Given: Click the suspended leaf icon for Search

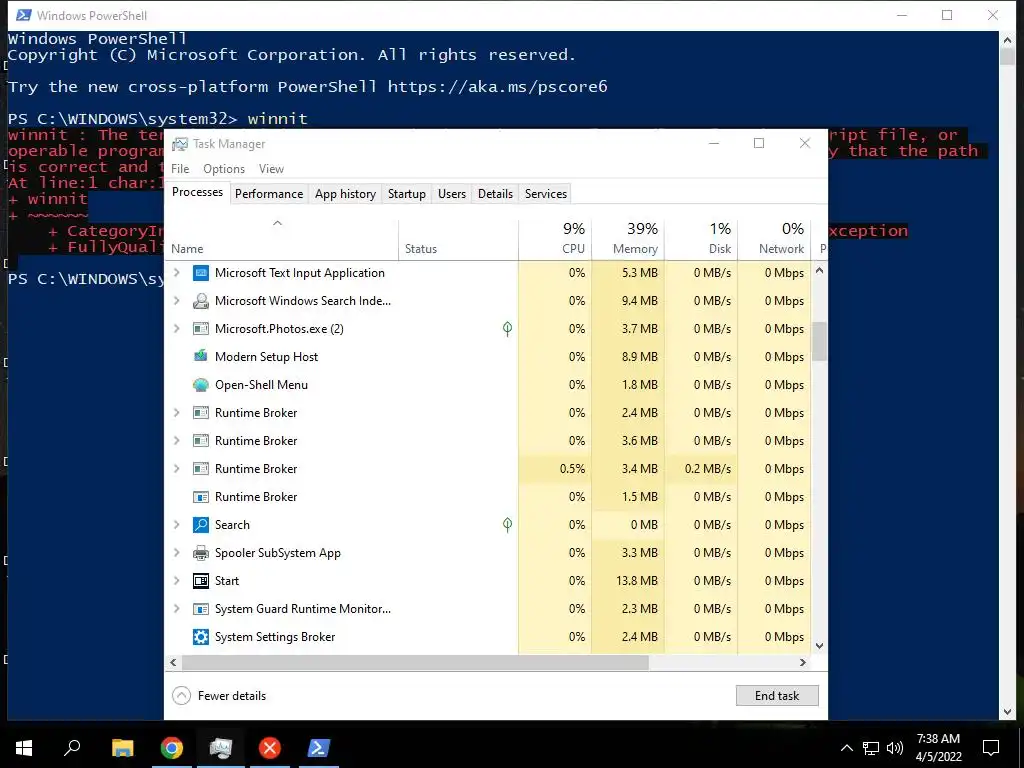Looking at the screenshot, I should point(507,524).
